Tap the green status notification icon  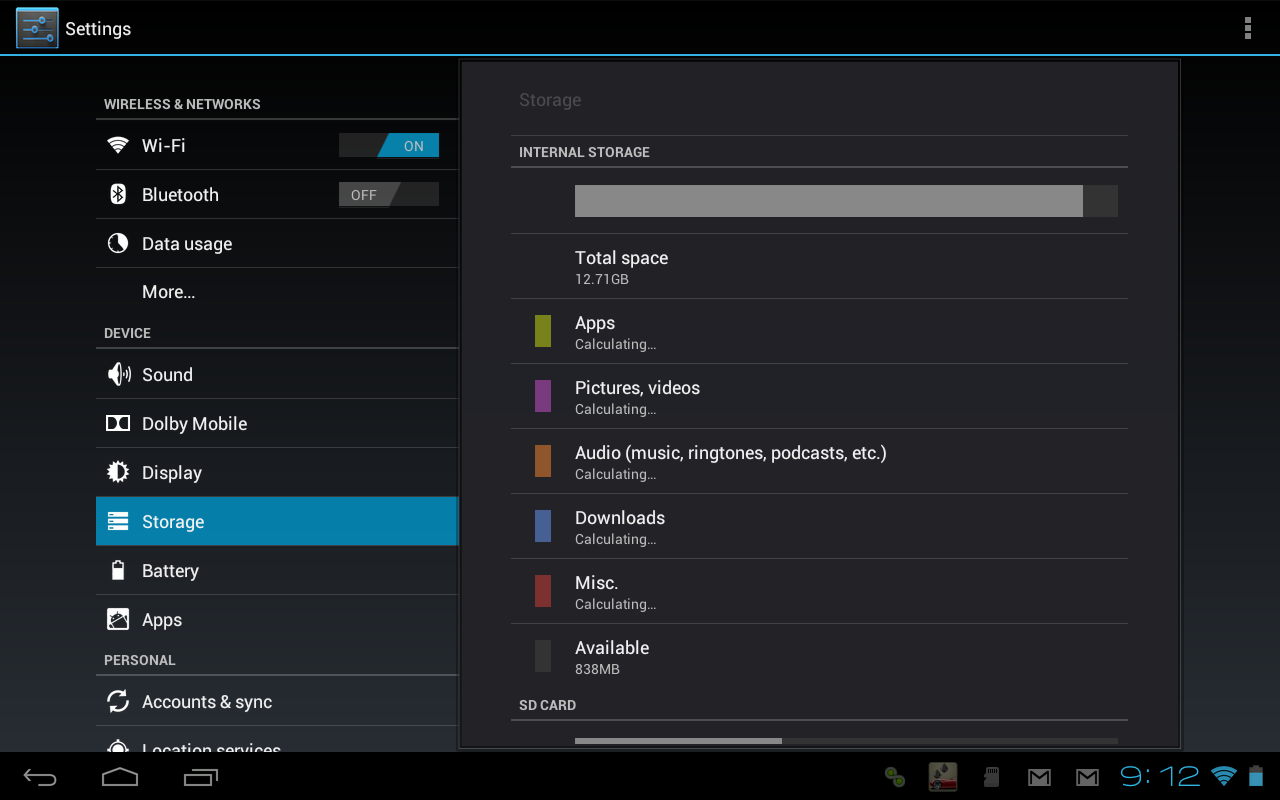coord(895,777)
